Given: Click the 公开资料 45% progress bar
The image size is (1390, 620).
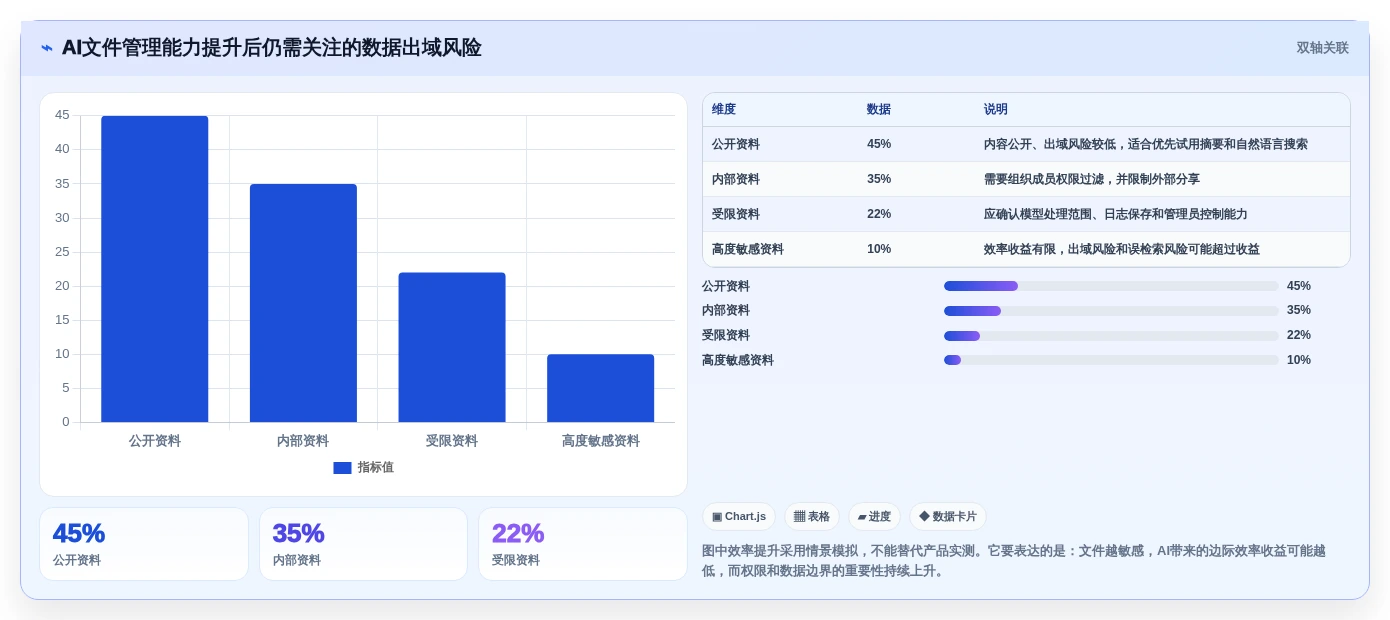Looking at the screenshot, I should (x=1111, y=286).
